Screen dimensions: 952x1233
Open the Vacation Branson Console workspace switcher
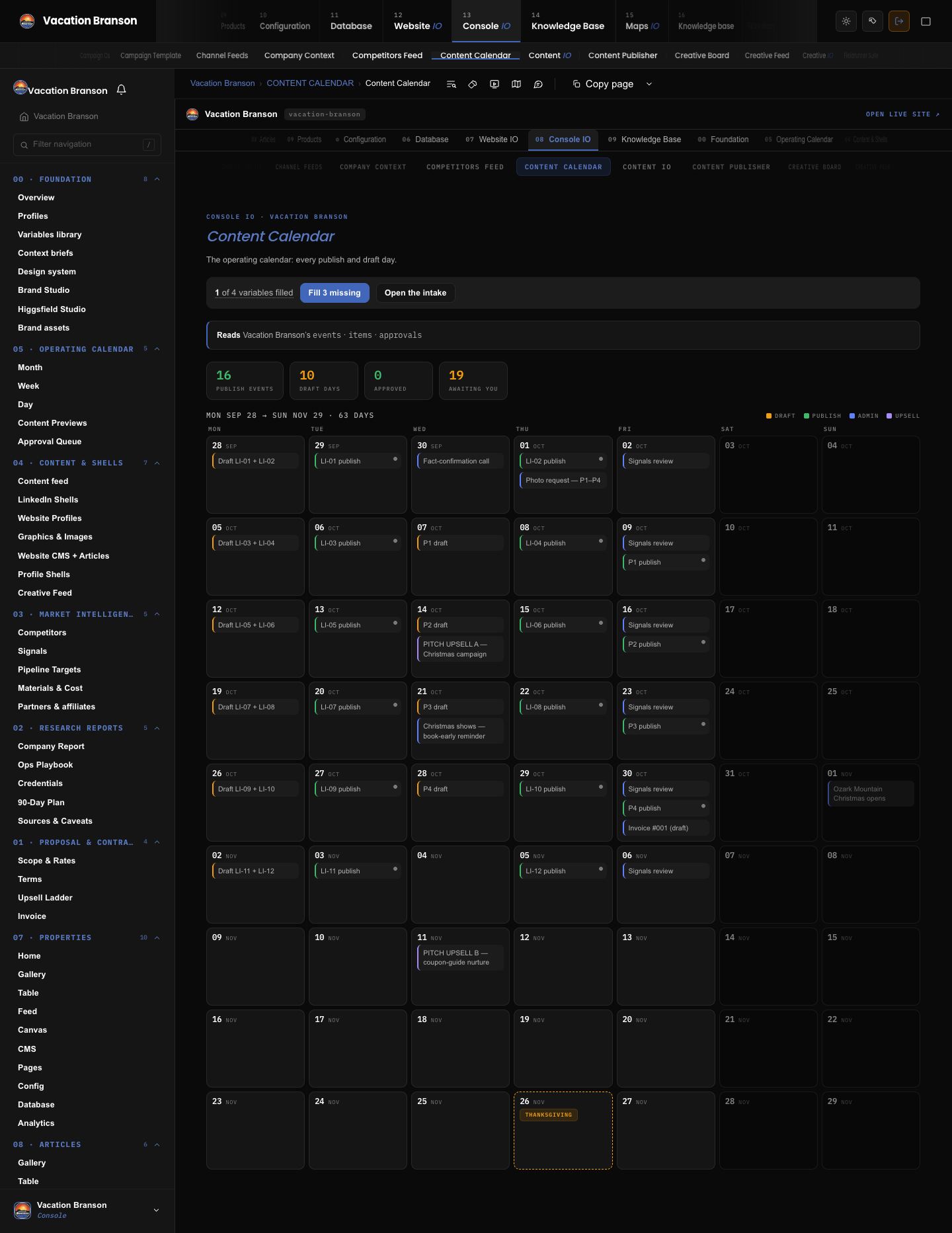point(87,1210)
